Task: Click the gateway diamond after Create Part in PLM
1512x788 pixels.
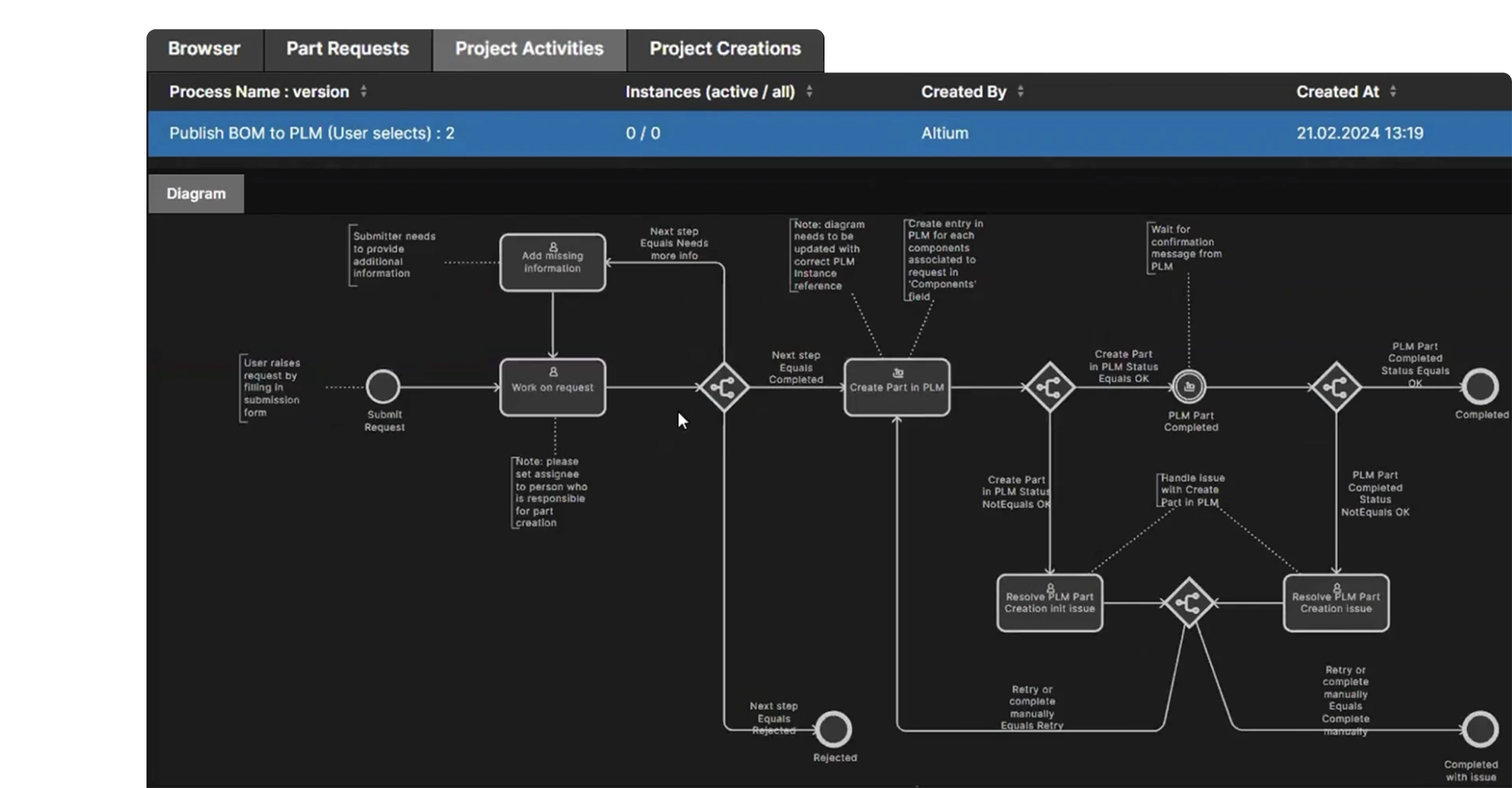Action: click(x=1050, y=387)
